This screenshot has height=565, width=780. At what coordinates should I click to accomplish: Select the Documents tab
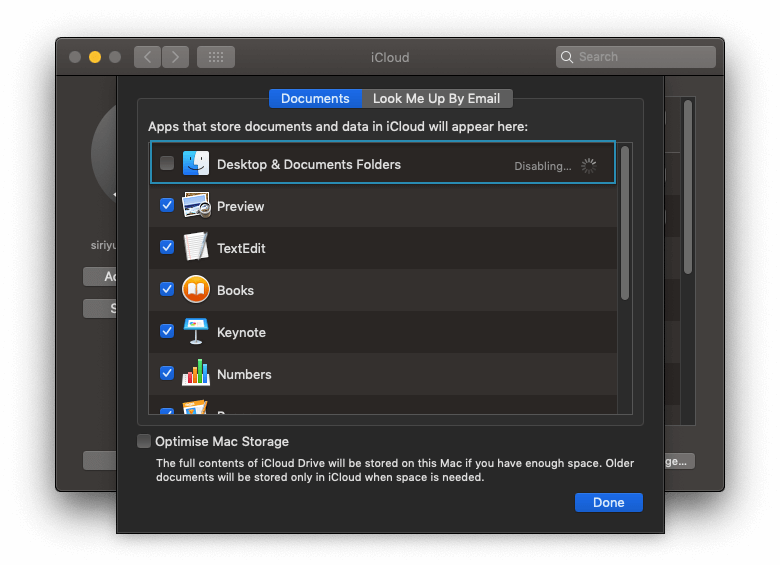pyautogui.click(x=315, y=98)
